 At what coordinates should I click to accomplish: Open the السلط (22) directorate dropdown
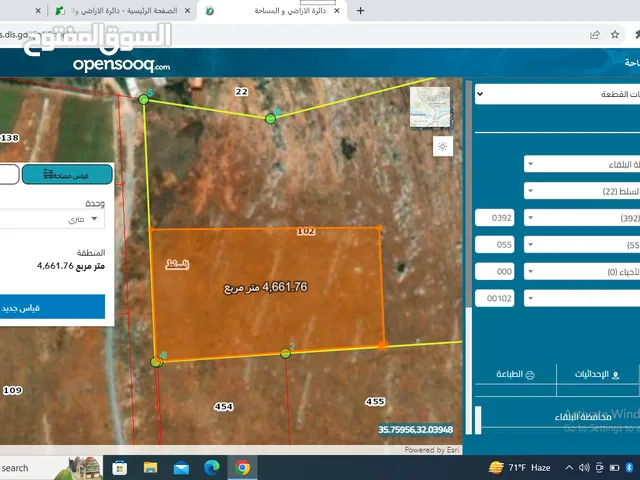tap(582, 191)
